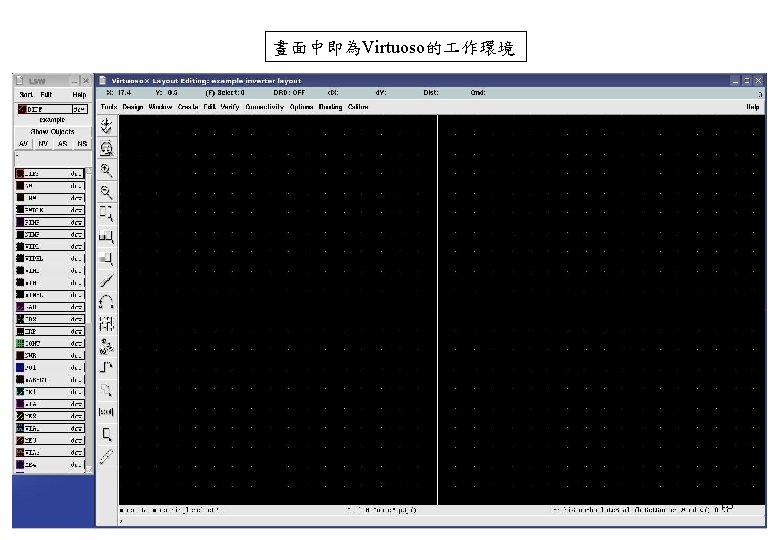Select the Path drawing tool
780x540 pixels.
[x=106, y=368]
